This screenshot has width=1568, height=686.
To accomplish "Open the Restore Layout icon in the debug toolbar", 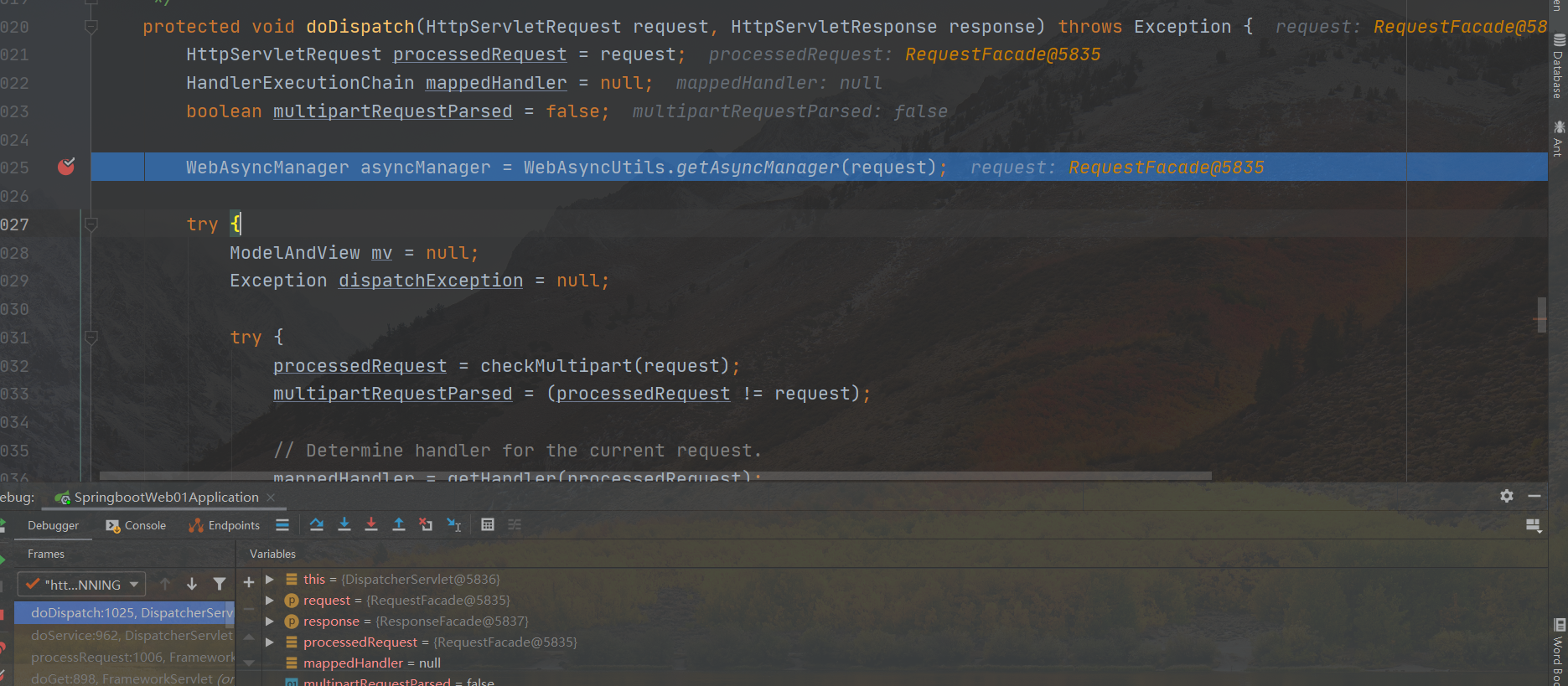I will [x=1534, y=525].
